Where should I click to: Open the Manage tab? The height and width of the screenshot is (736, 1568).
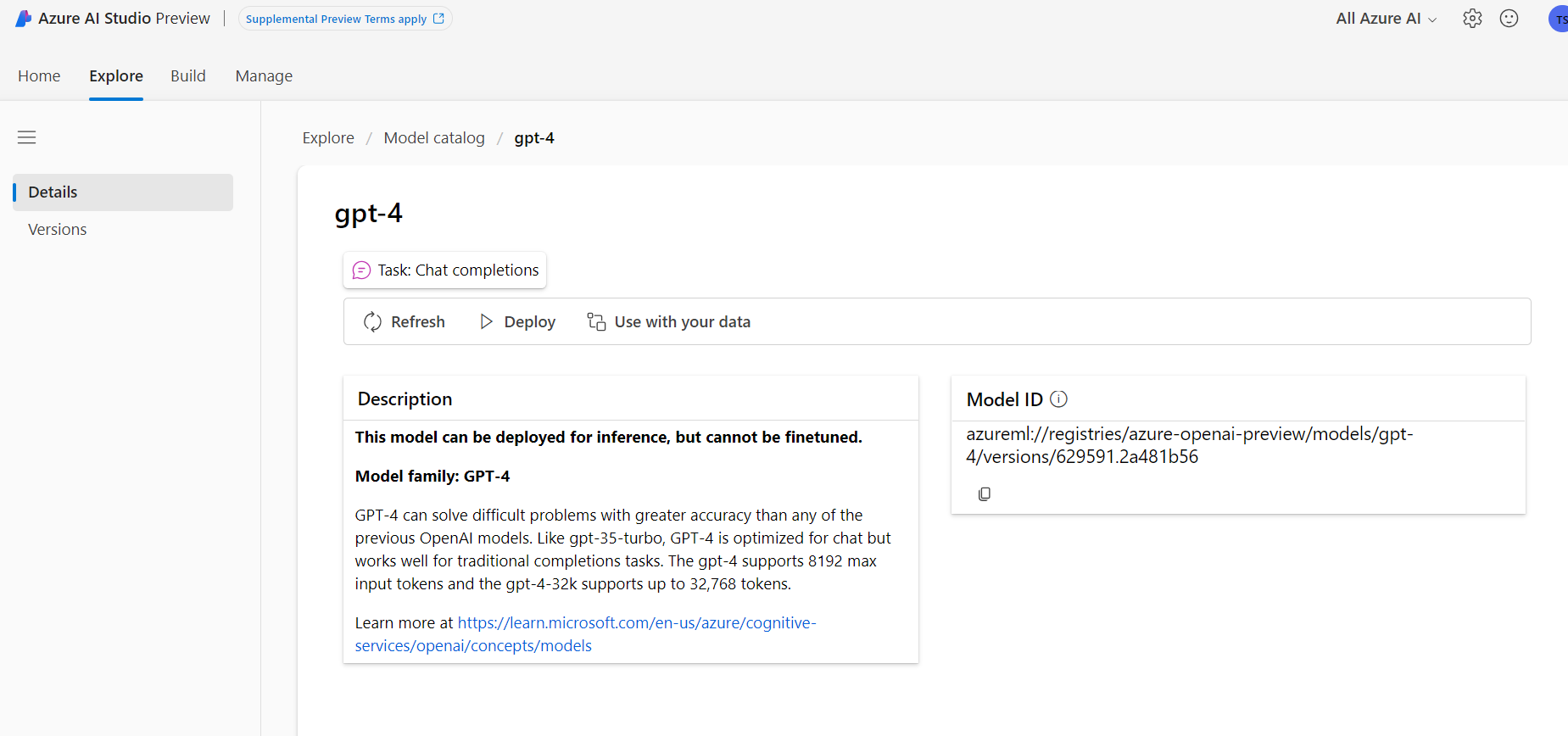pos(264,76)
